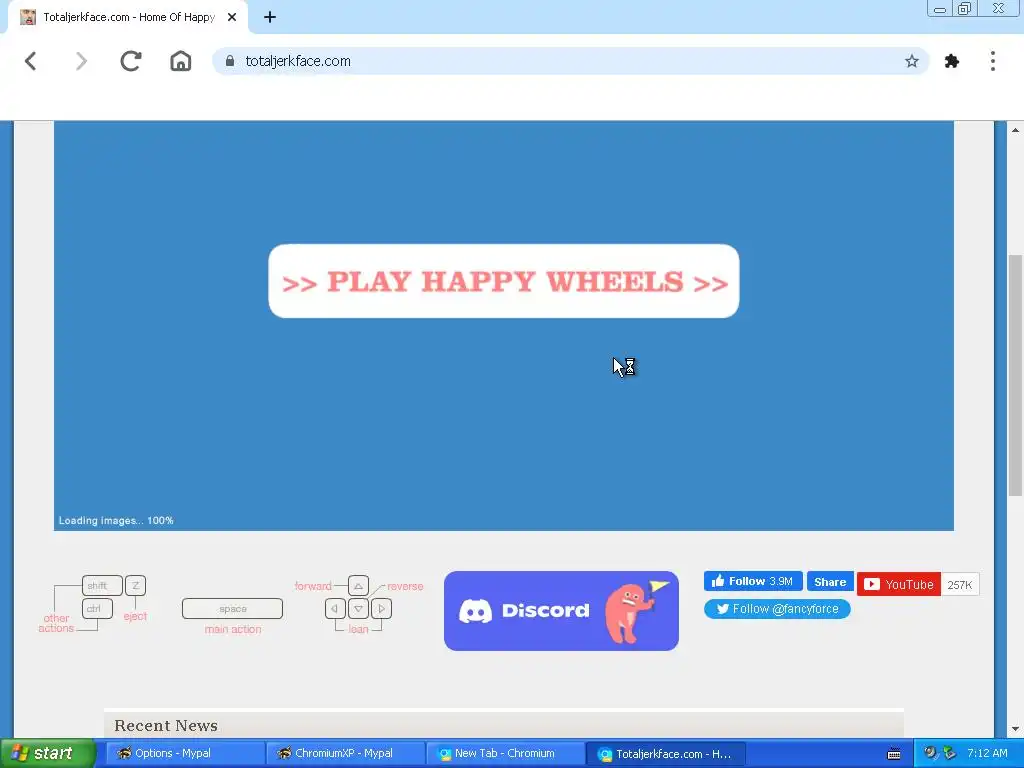Click the down arrow key diagram

tap(358, 609)
